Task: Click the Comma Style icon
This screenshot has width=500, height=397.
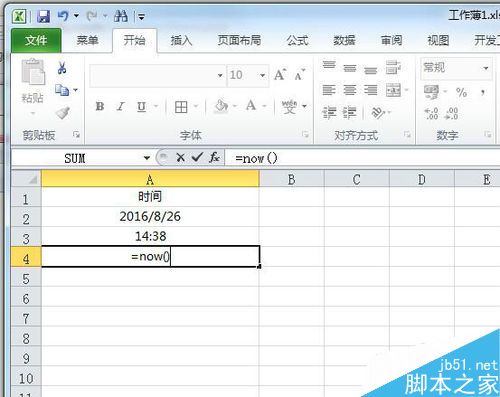Action: pyautogui.click(x=483, y=92)
